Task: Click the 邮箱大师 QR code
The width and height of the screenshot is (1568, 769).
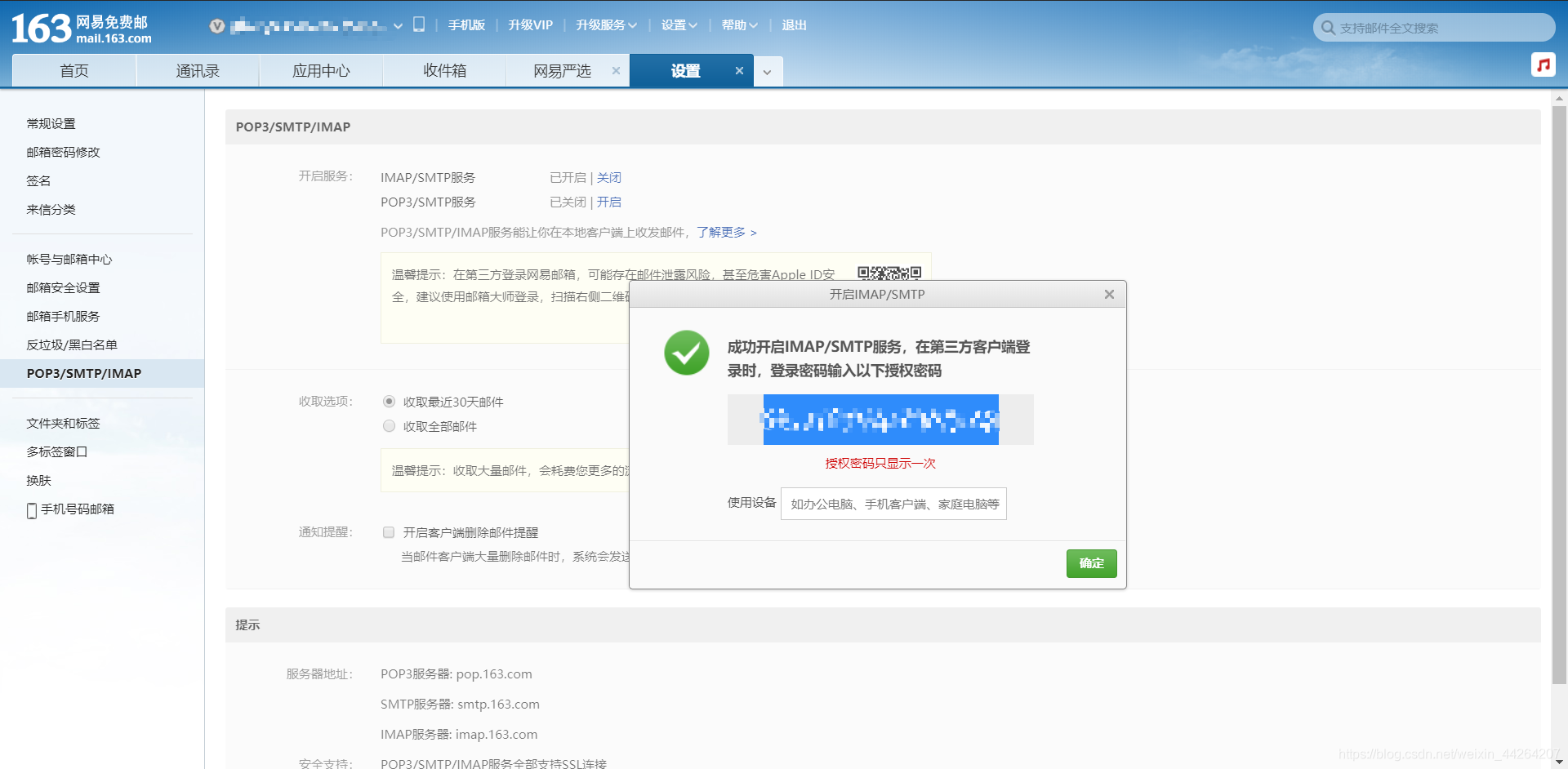Action: [889, 272]
